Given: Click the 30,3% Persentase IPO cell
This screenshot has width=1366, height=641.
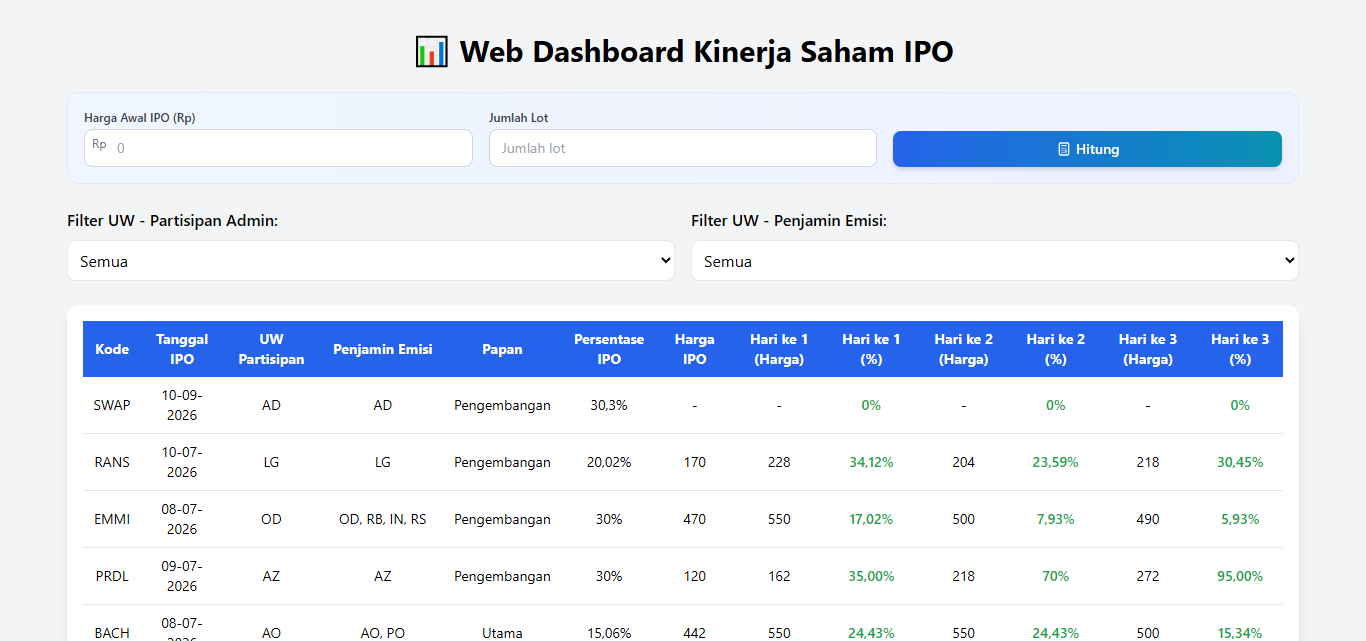Looking at the screenshot, I should tap(609, 405).
